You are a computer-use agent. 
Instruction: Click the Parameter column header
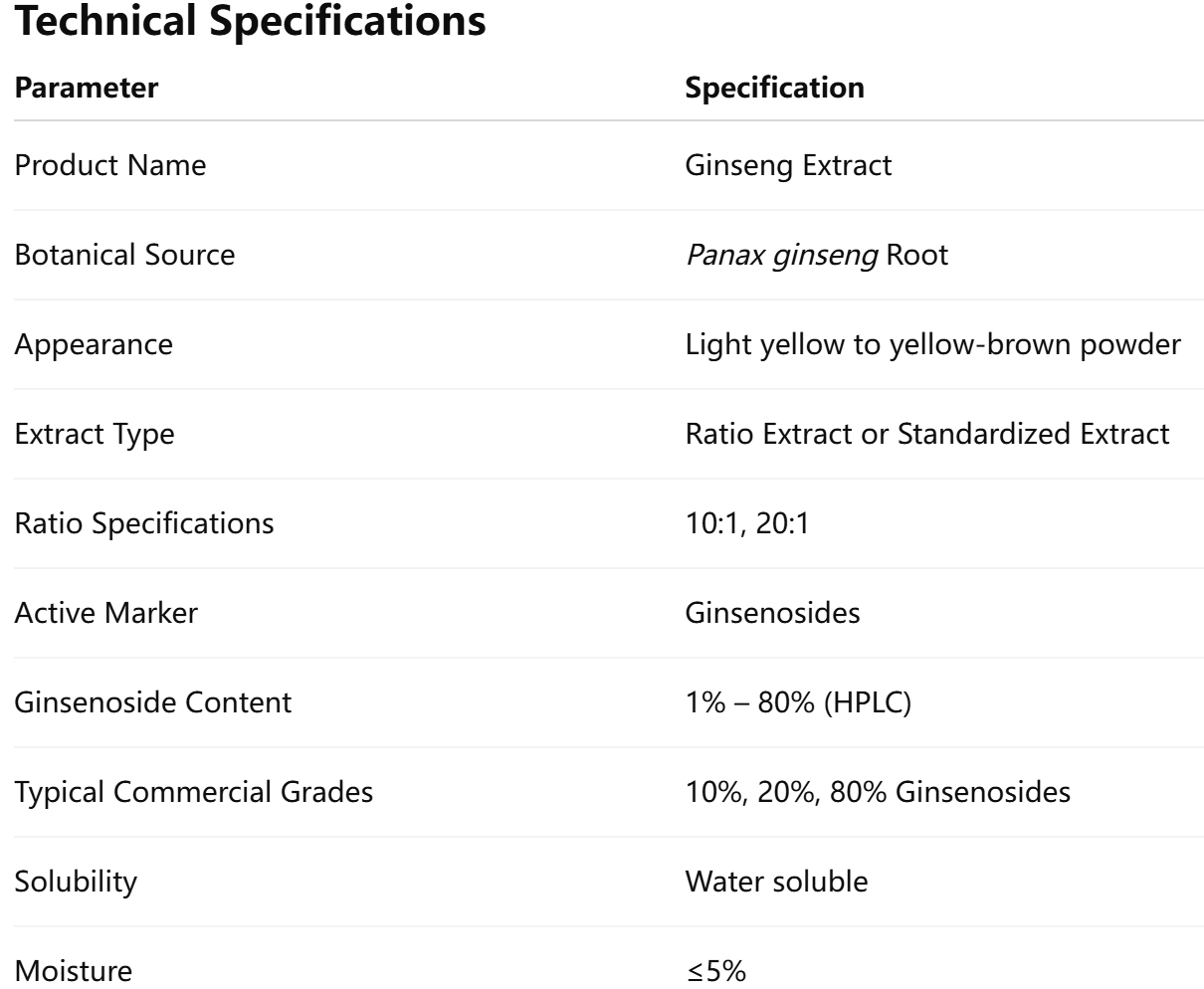click(86, 88)
